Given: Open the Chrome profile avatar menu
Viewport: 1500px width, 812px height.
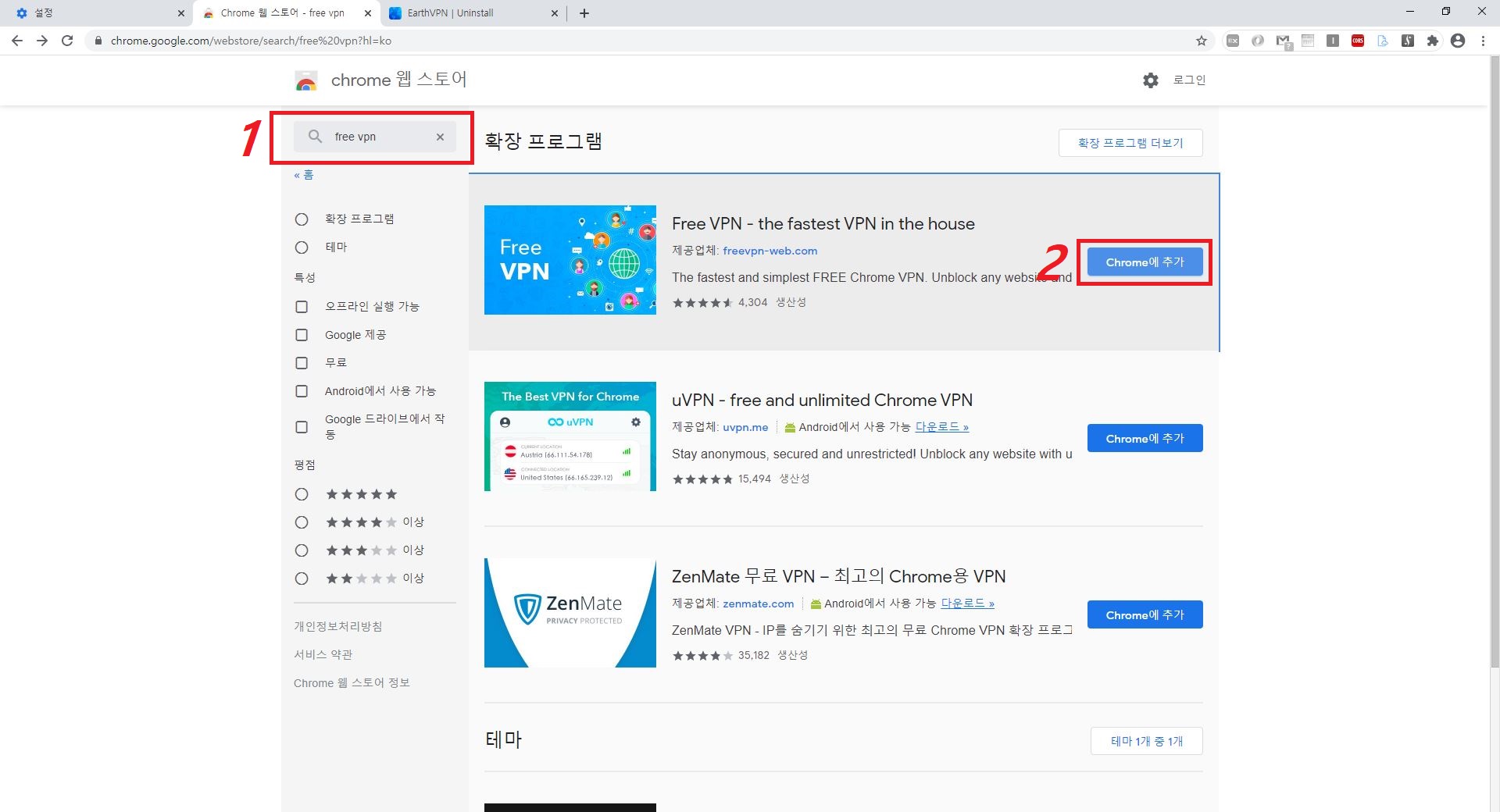Looking at the screenshot, I should pos(1458,41).
